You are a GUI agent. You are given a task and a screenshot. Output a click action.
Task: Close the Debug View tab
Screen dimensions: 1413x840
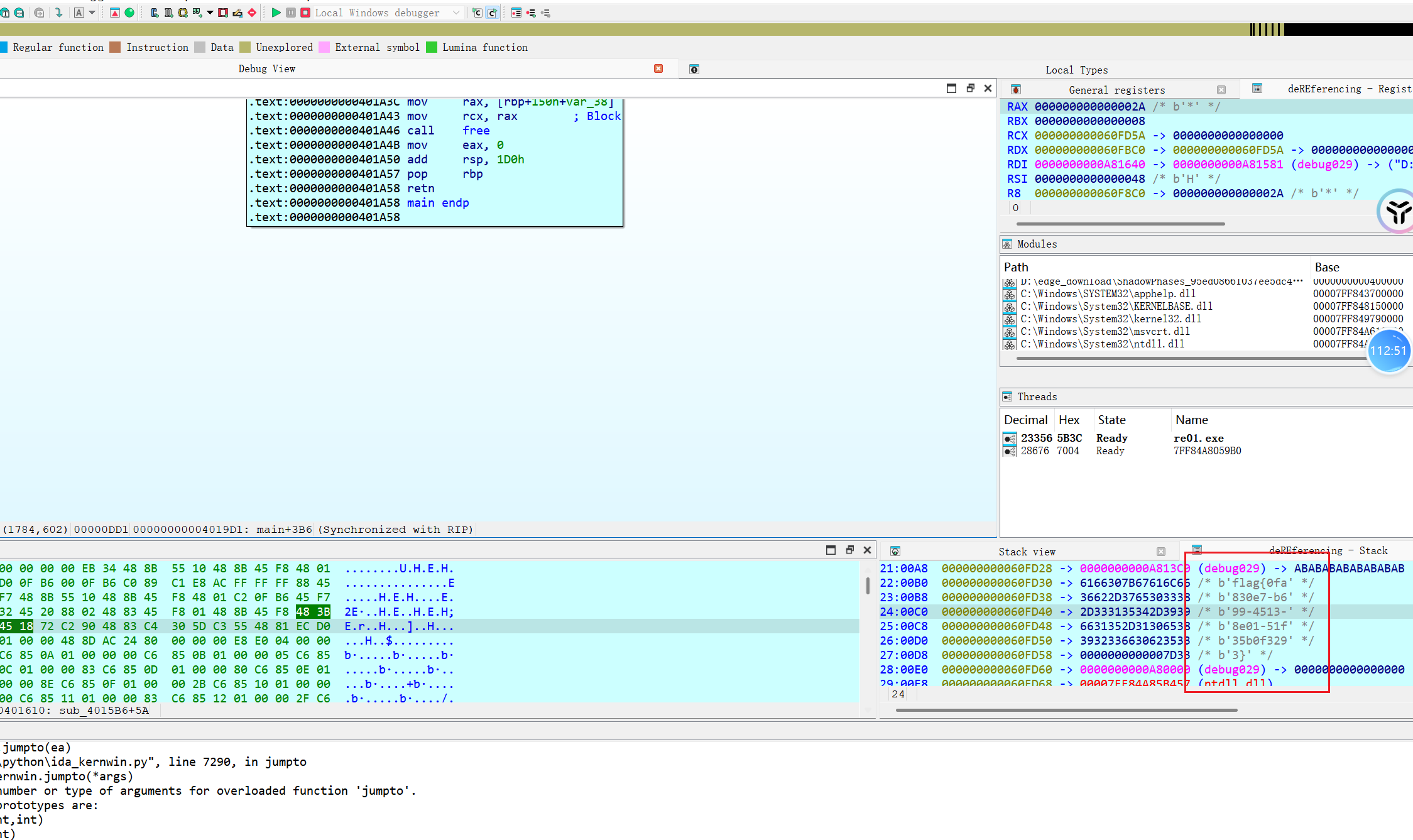658,68
